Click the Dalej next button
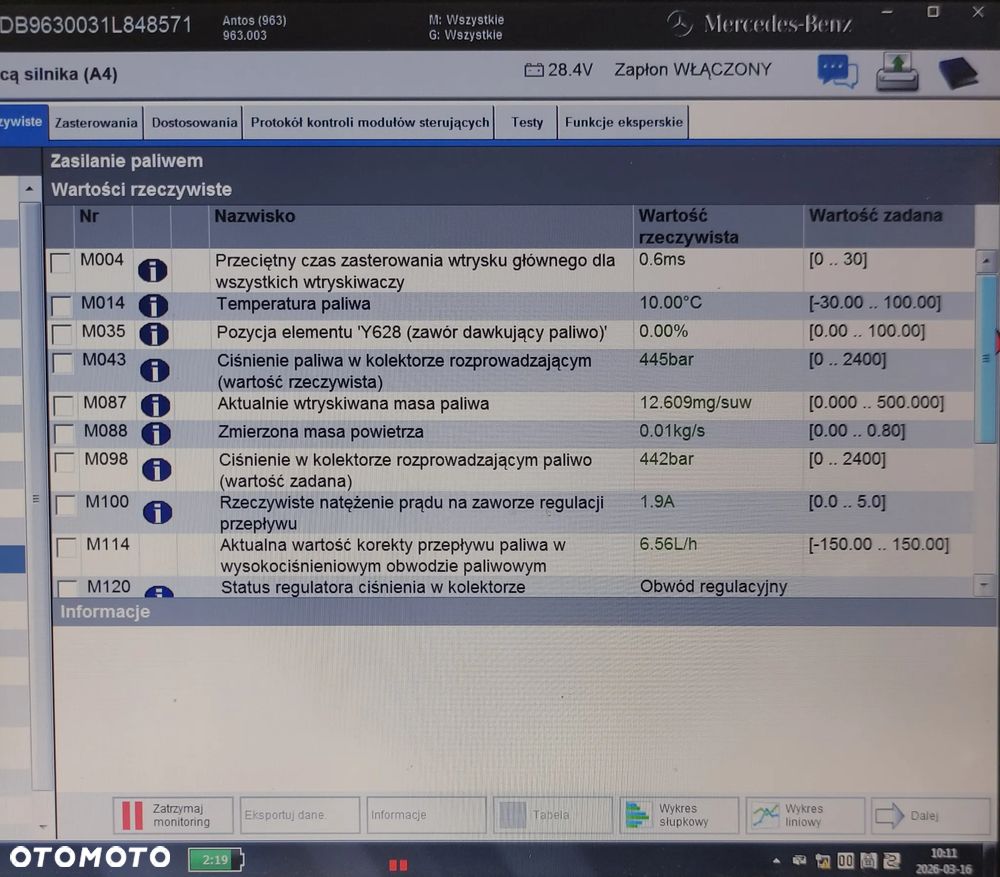 (930, 815)
